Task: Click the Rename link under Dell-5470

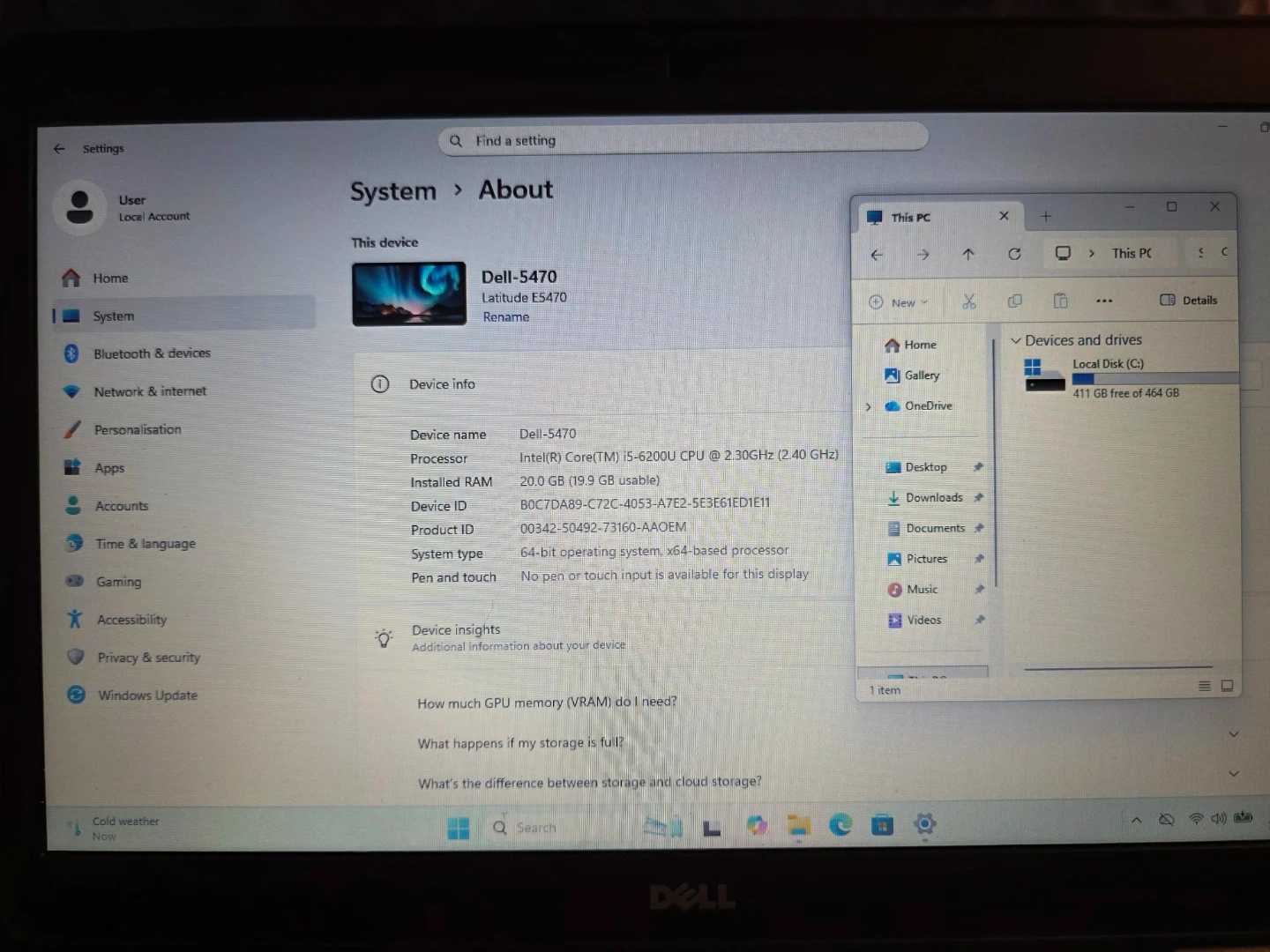Action: point(506,317)
